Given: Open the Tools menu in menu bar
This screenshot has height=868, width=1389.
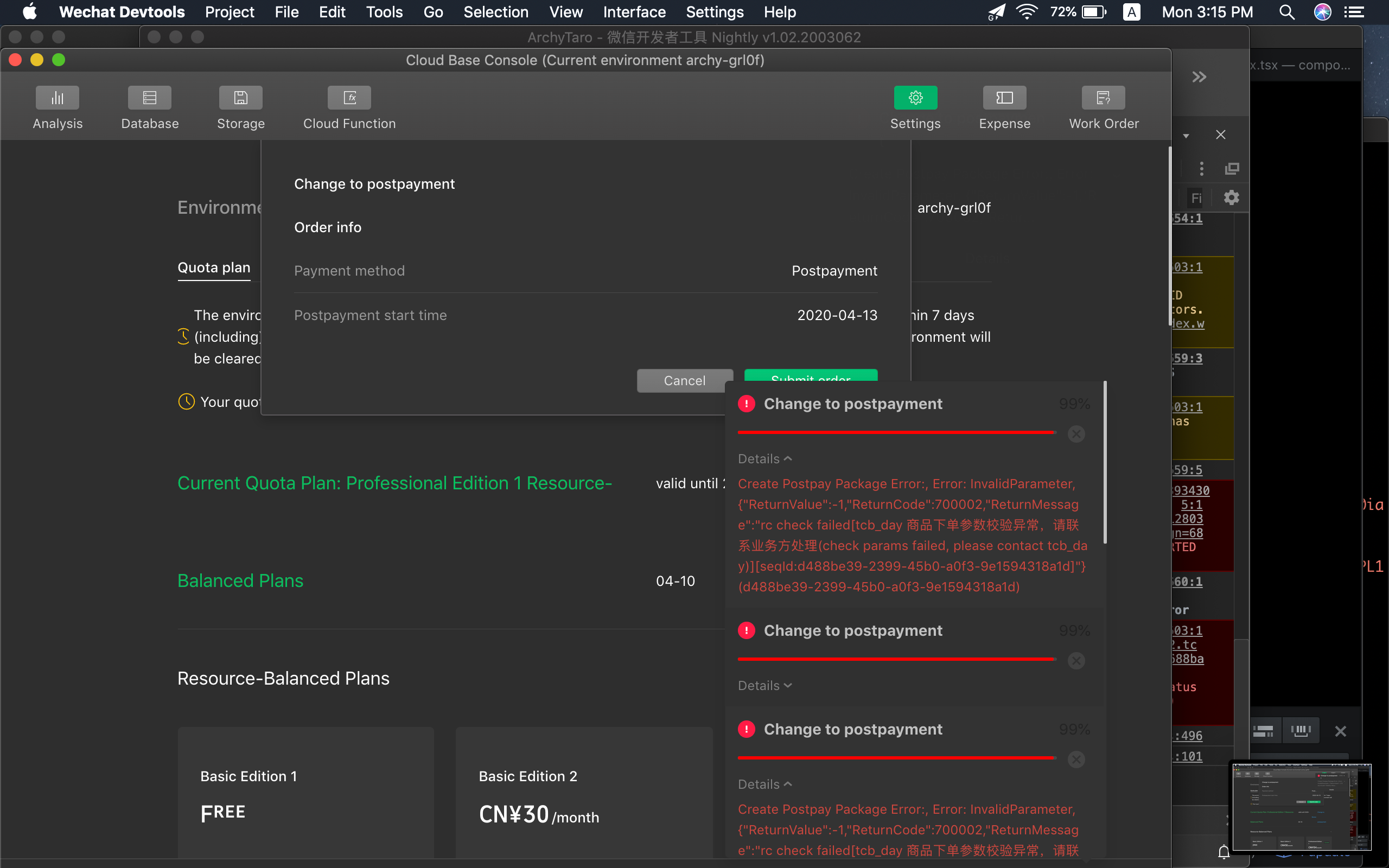Looking at the screenshot, I should [384, 12].
